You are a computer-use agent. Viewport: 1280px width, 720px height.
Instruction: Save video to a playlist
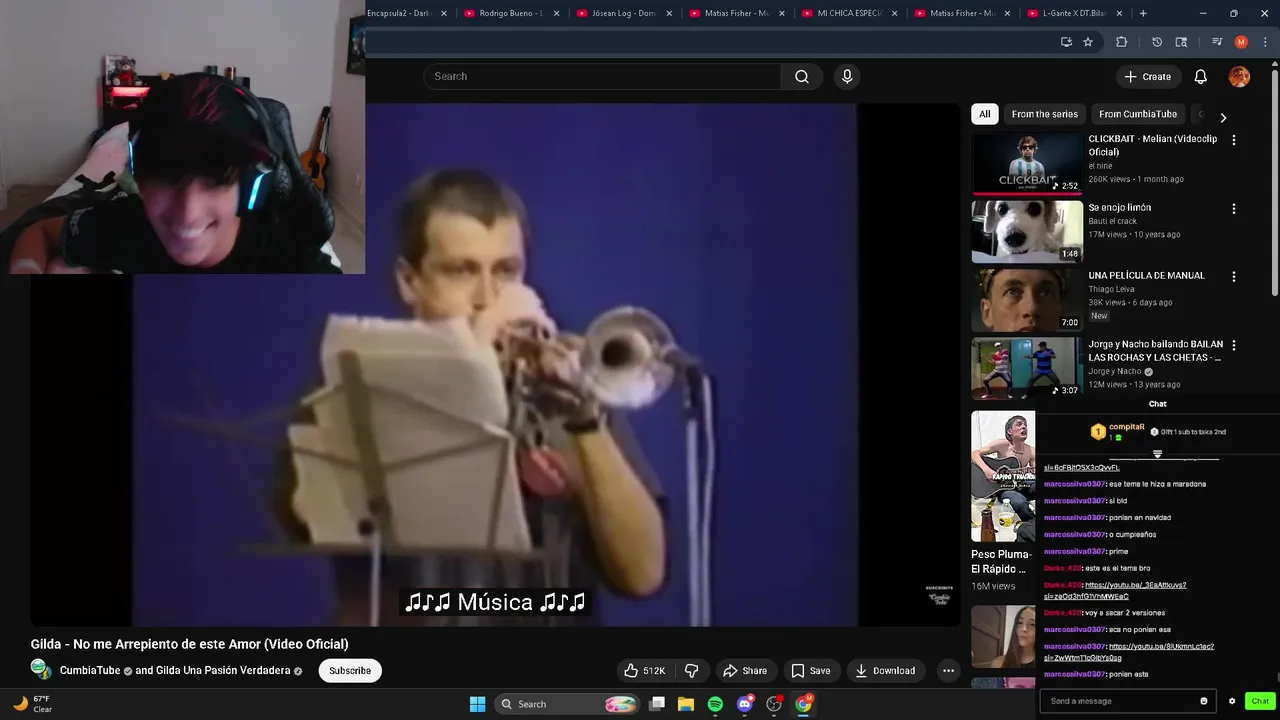click(811, 671)
